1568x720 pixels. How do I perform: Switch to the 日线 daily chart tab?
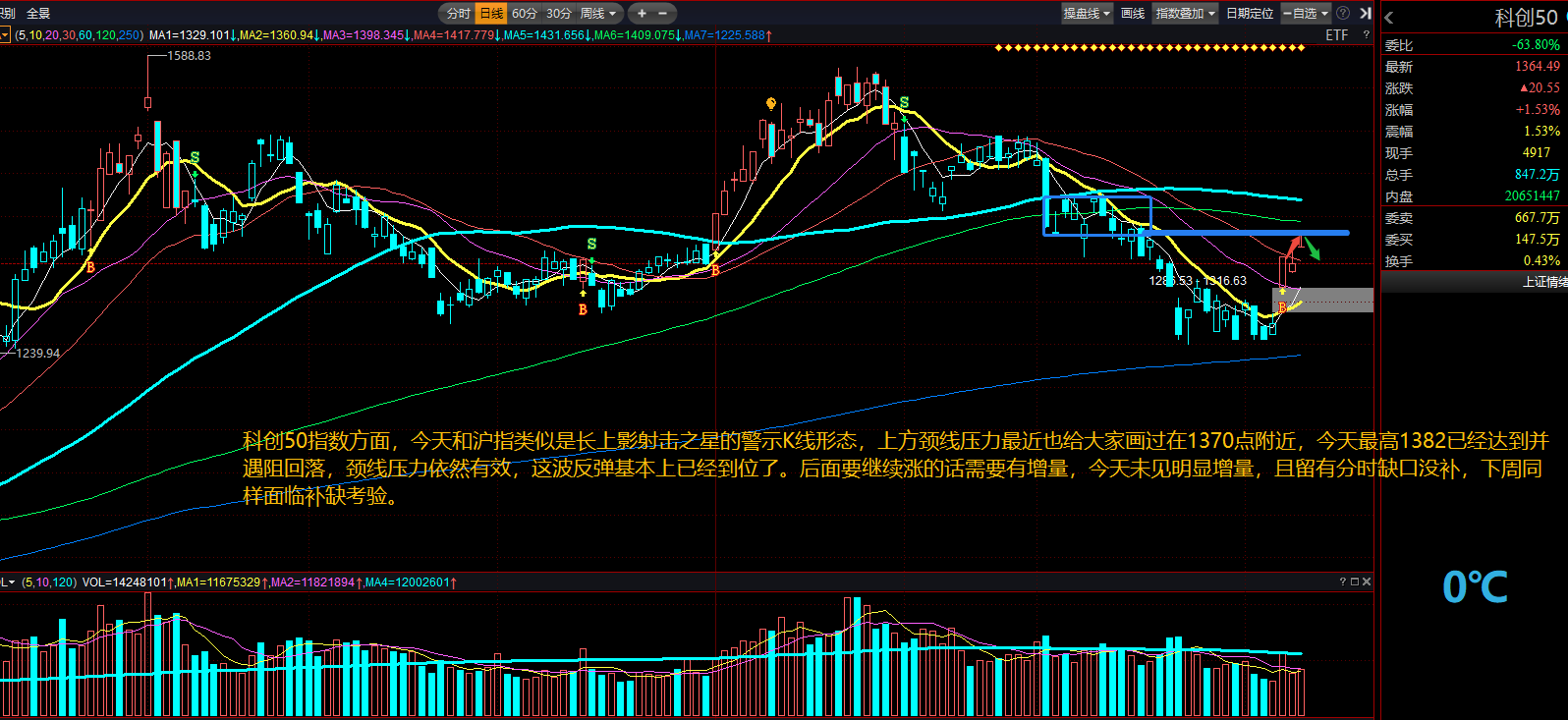491,14
